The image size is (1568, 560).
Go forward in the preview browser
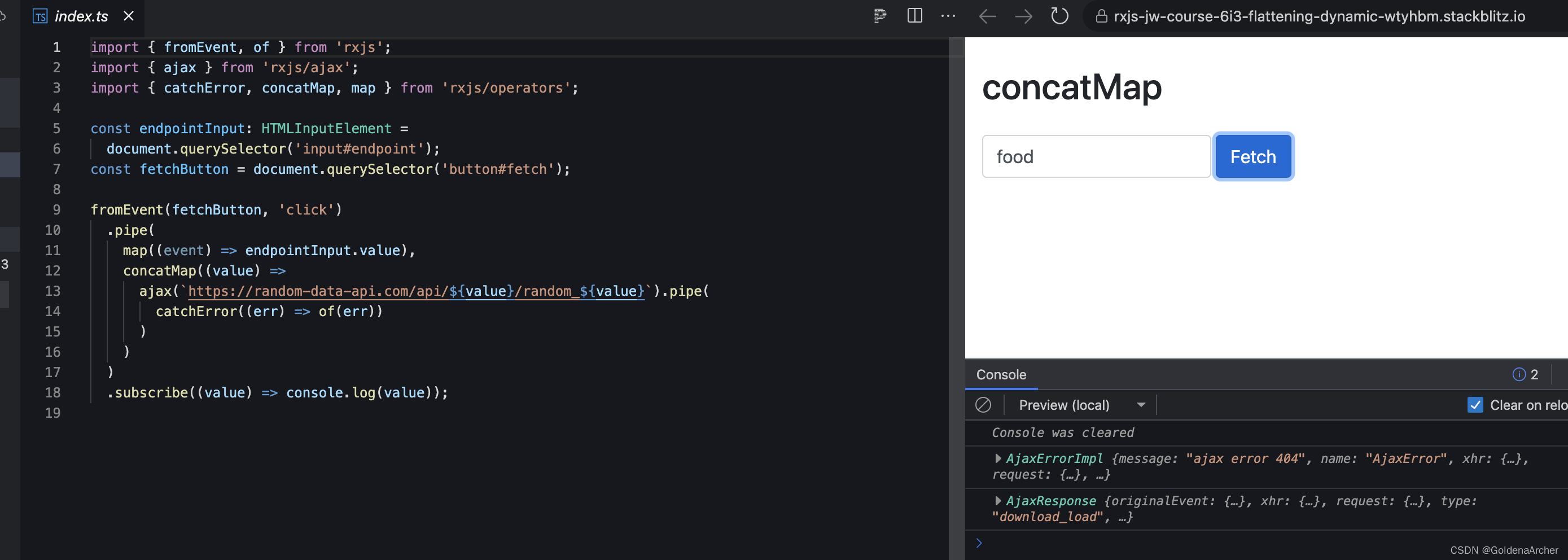click(1024, 16)
